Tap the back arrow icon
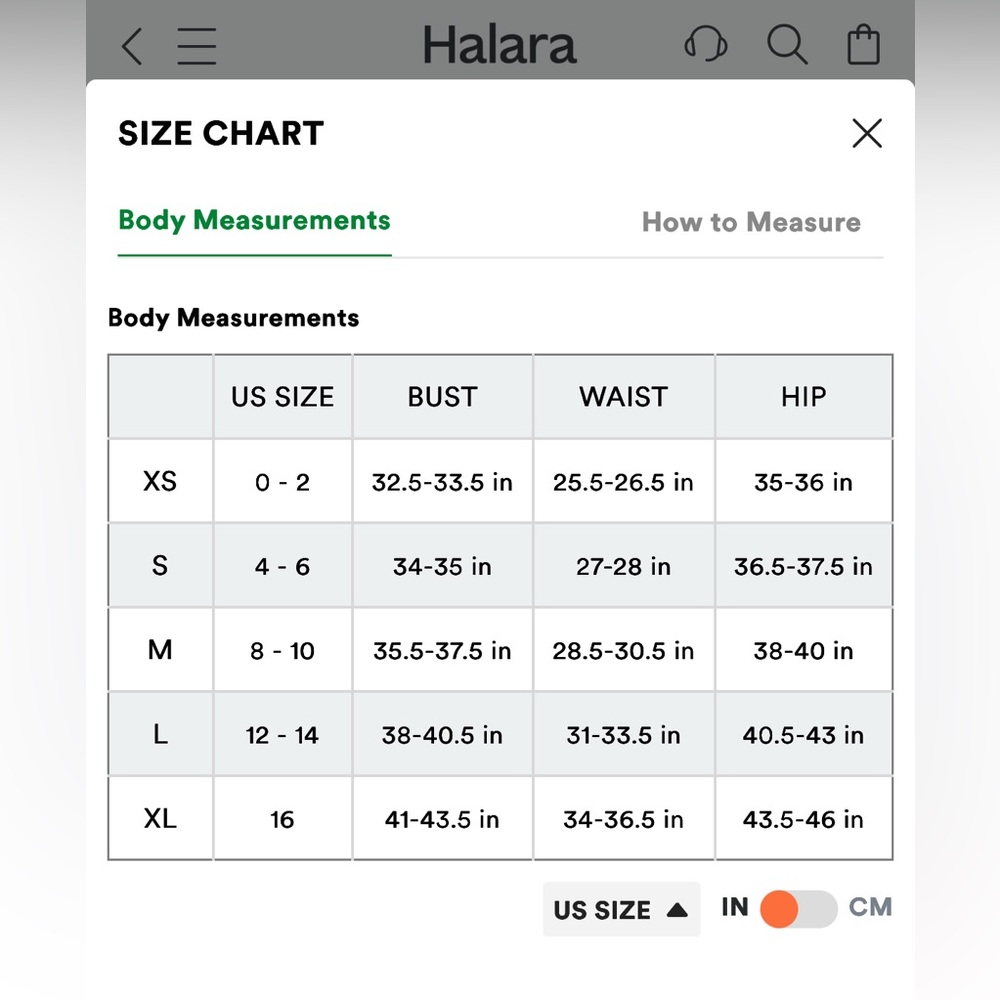This screenshot has height=1000, width=1000. [132, 46]
